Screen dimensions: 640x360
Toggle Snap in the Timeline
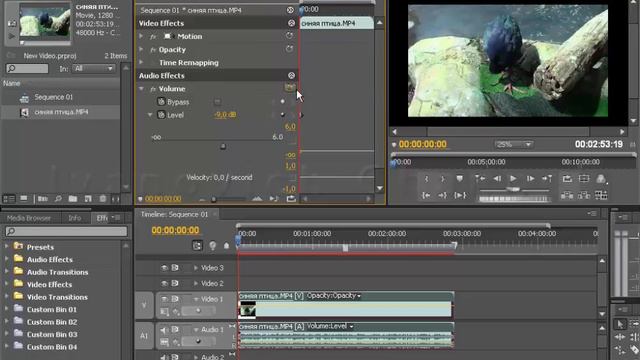(x=197, y=245)
